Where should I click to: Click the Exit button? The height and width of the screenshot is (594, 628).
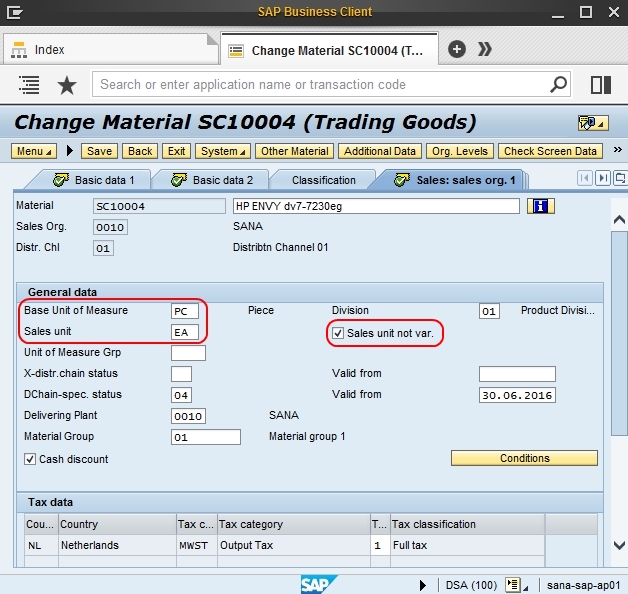[x=176, y=151]
